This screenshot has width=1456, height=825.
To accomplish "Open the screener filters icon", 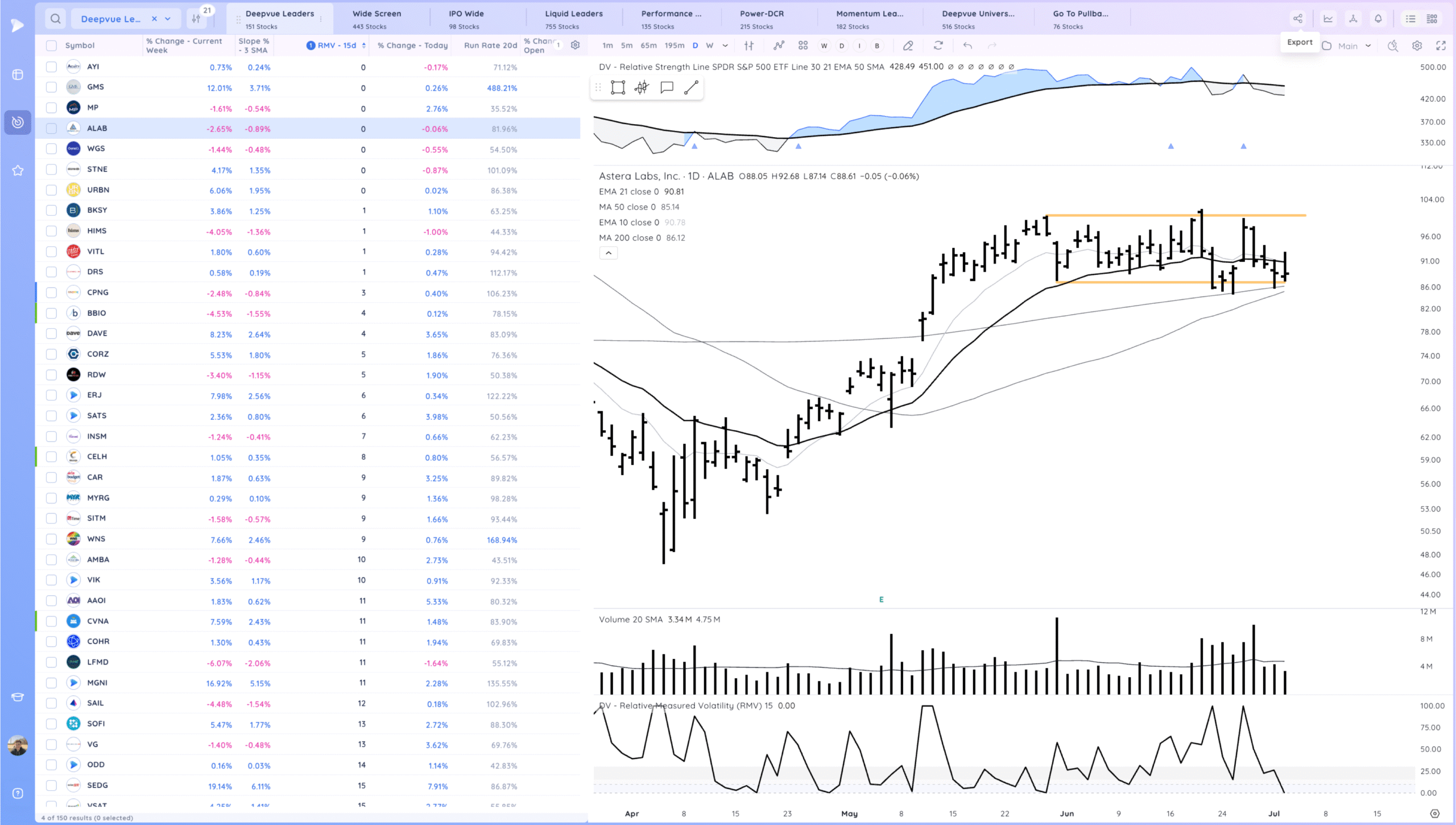I will point(196,19).
